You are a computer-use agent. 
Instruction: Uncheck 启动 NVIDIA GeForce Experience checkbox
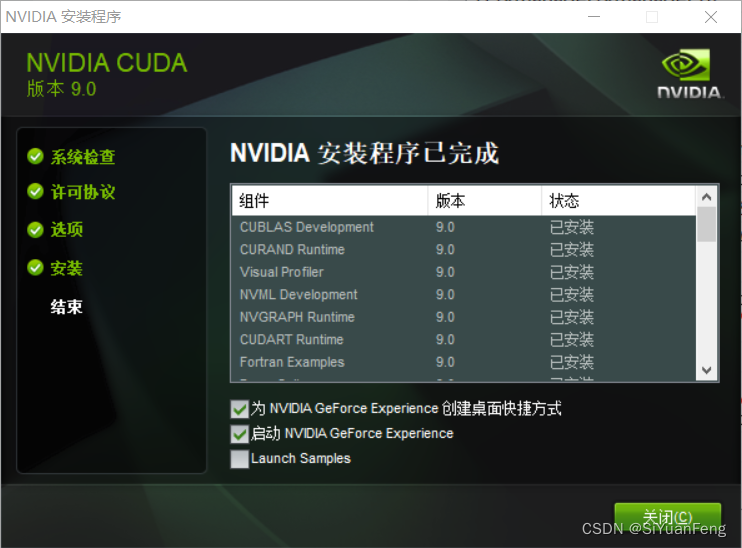(239, 434)
